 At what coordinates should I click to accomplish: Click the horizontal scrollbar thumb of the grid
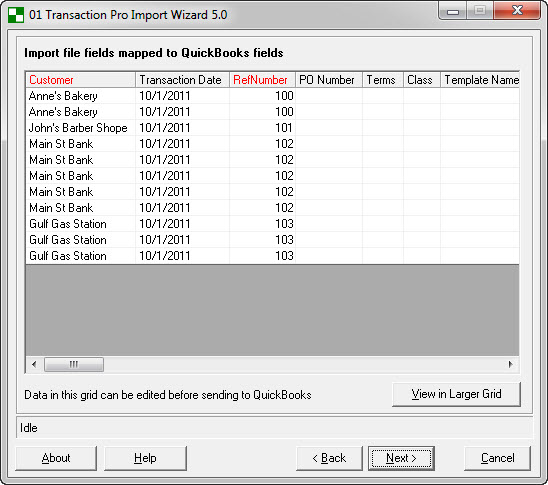74,364
